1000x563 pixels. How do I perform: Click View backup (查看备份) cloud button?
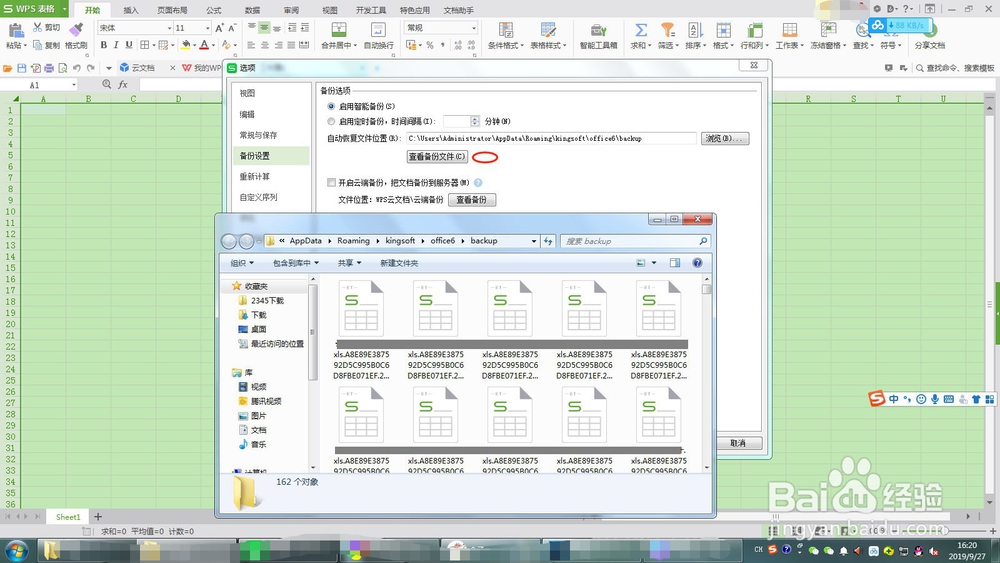point(472,200)
